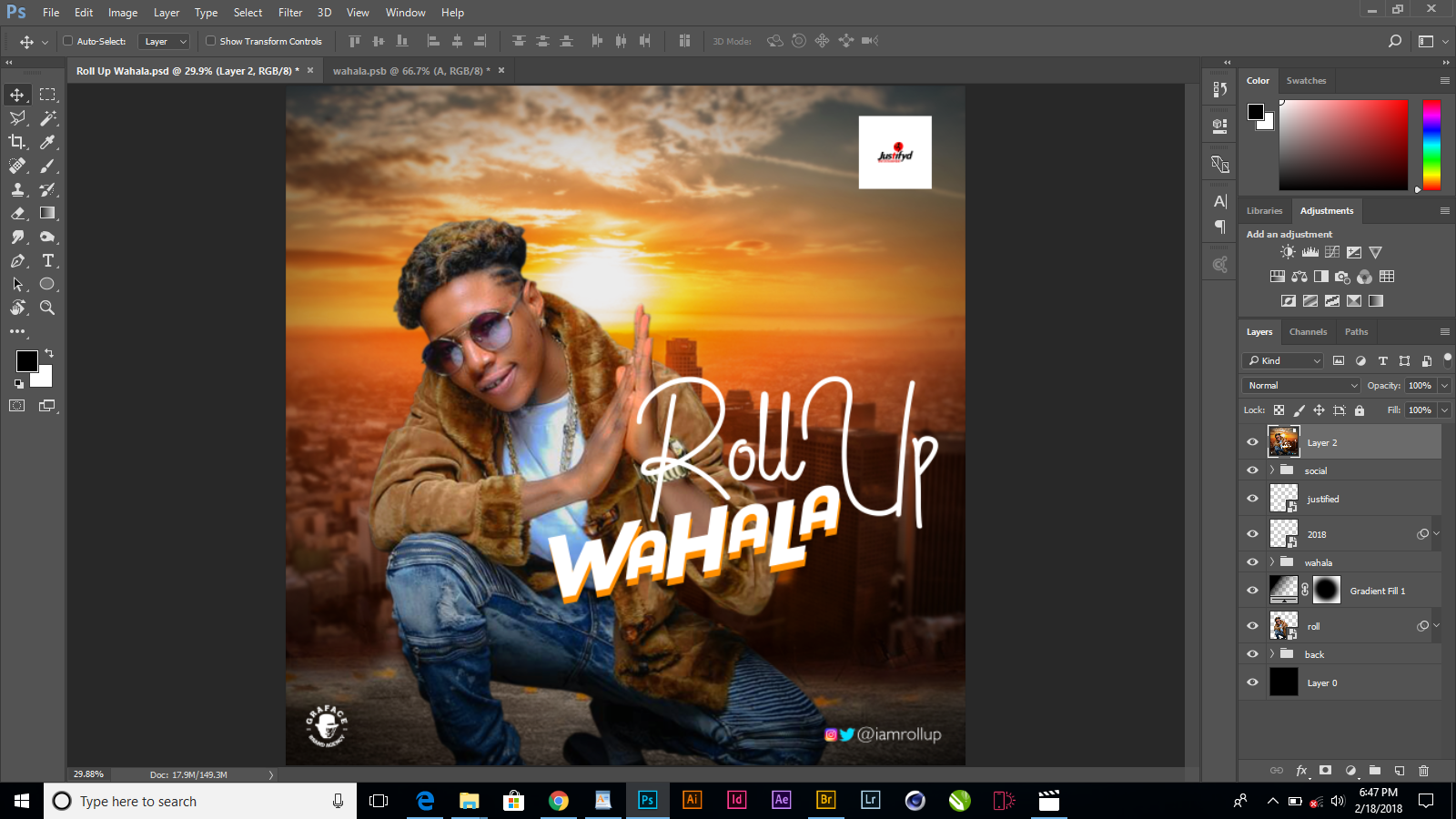Select the Horizontal Type tool

point(47,260)
